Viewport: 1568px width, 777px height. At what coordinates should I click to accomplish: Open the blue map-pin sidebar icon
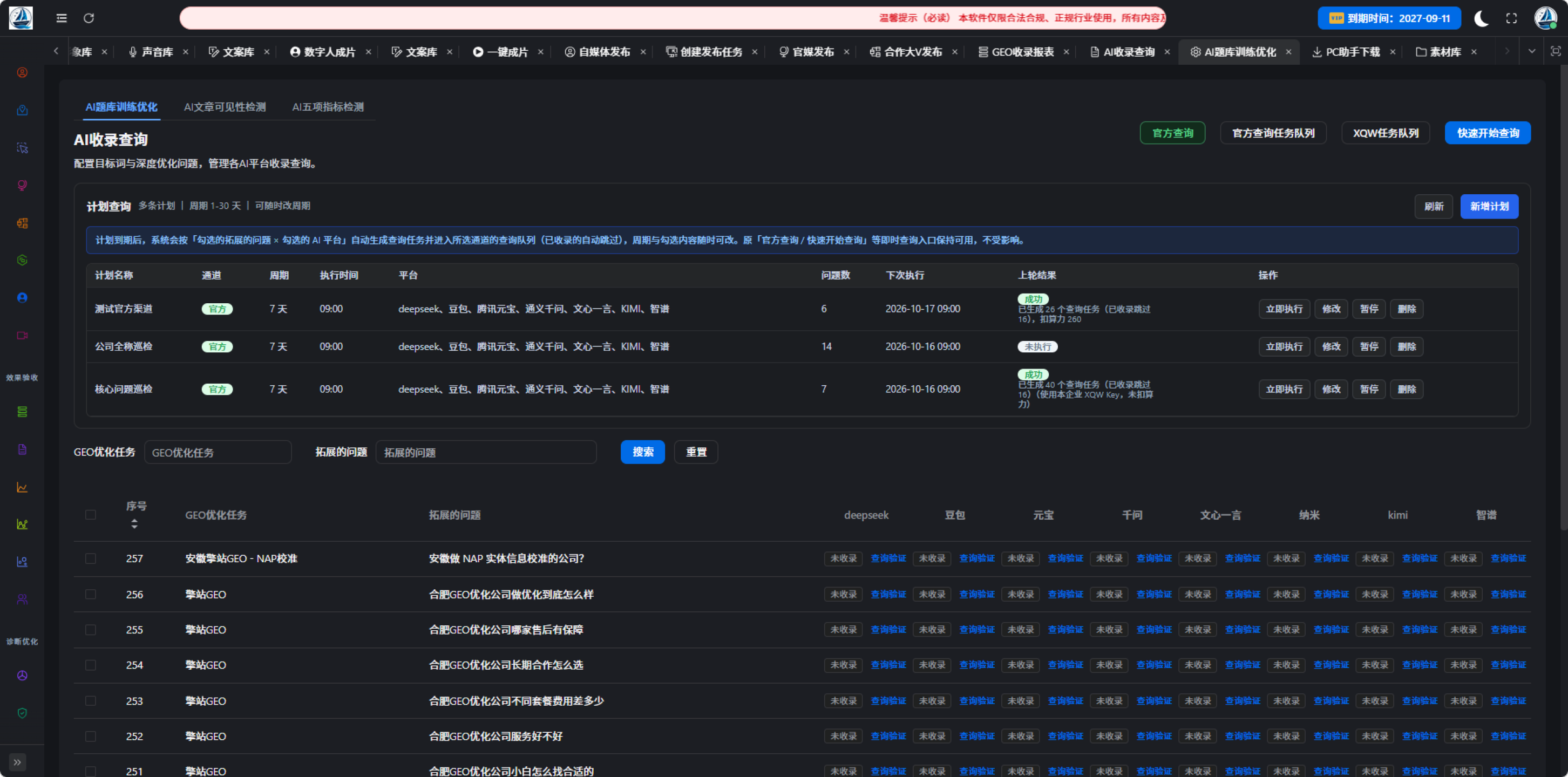(23, 110)
